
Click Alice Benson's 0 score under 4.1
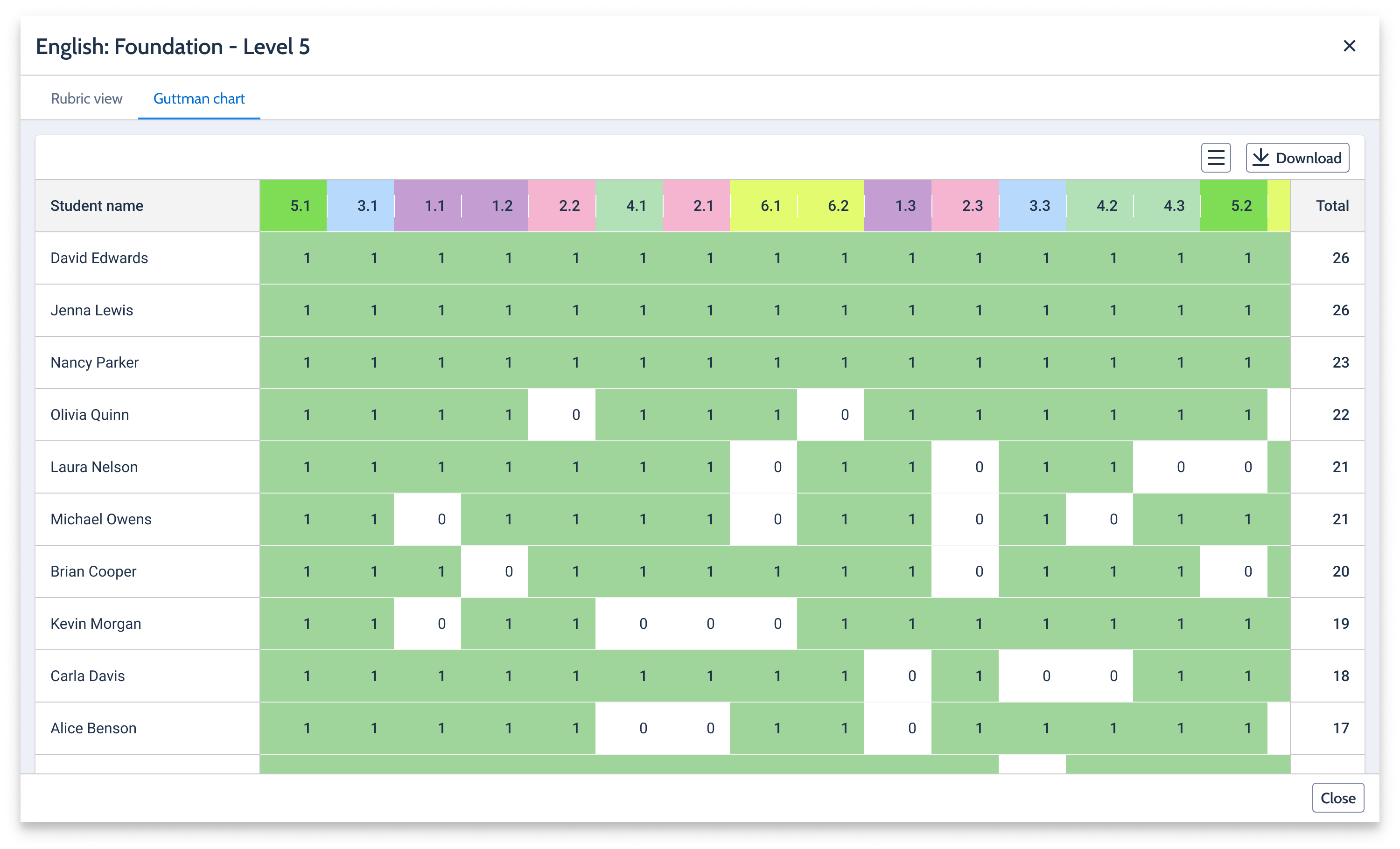(629, 728)
